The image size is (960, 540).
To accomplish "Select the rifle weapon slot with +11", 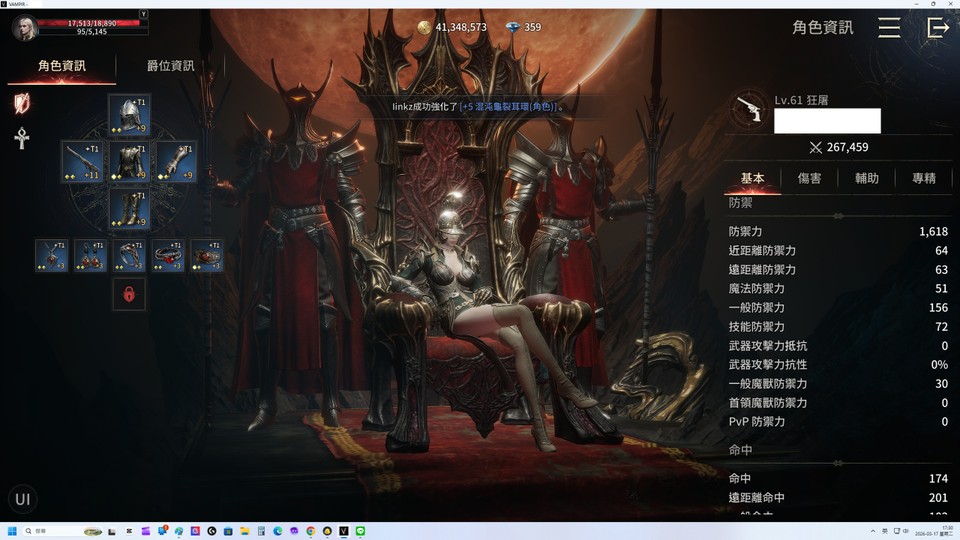I will [x=82, y=162].
